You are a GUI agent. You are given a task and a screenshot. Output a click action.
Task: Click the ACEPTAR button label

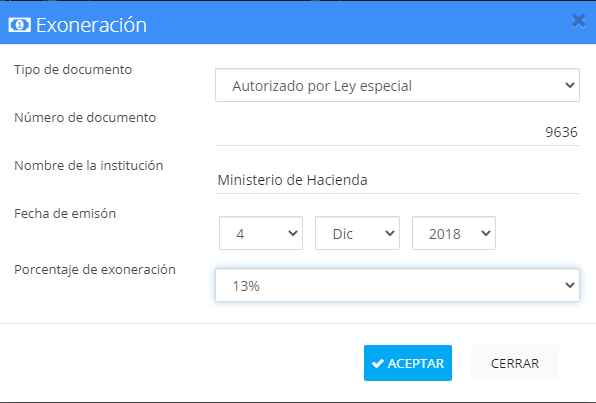pyautogui.click(x=416, y=363)
